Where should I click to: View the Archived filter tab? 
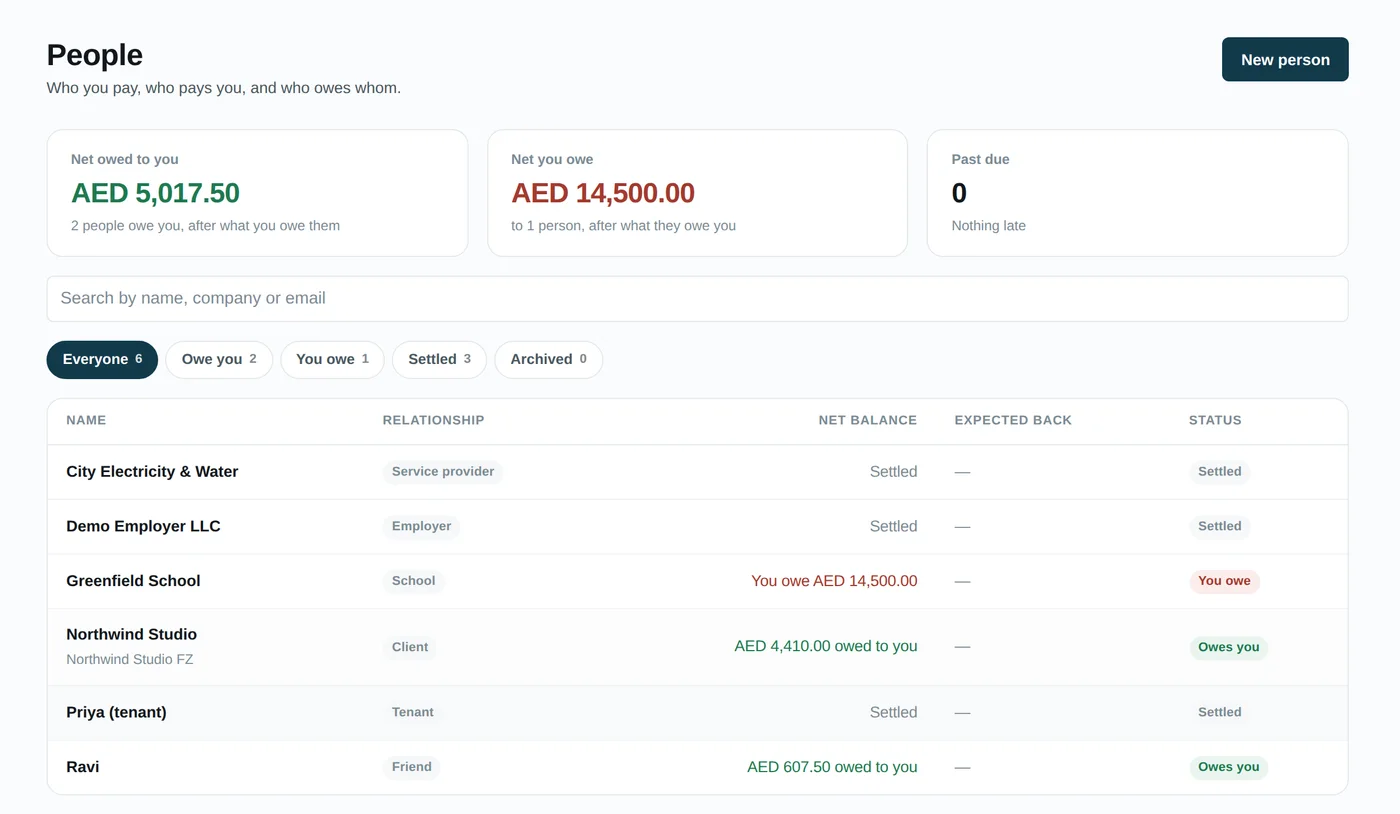(548, 359)
